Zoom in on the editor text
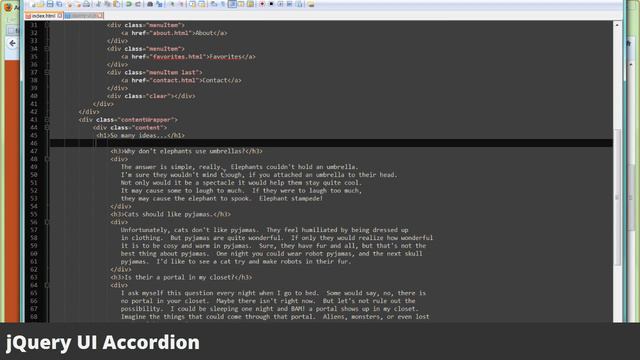Viewport: 640px width, 360px height. pos(172,4)
